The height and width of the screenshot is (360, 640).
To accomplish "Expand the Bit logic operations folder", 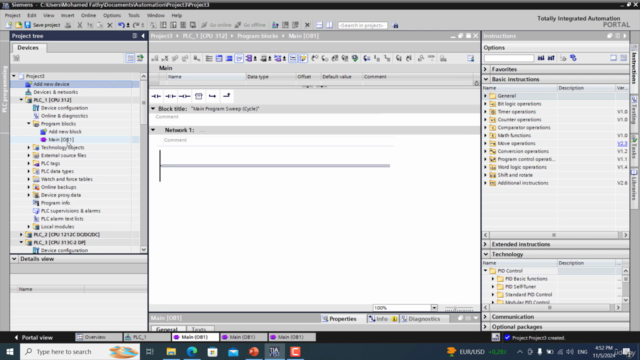I will [x=486, y=104].
